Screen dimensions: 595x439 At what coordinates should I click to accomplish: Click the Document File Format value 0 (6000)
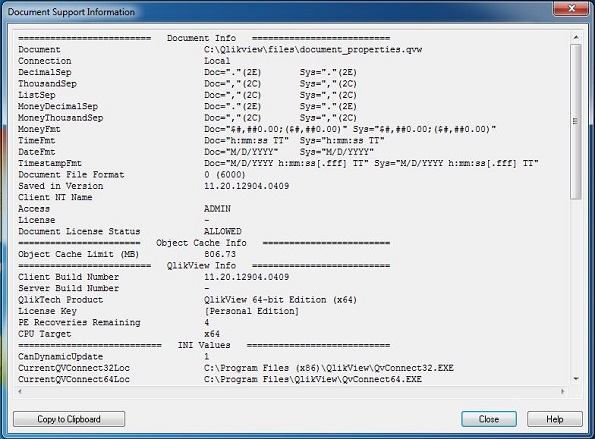pyautogui.click(x=225, y=175)
